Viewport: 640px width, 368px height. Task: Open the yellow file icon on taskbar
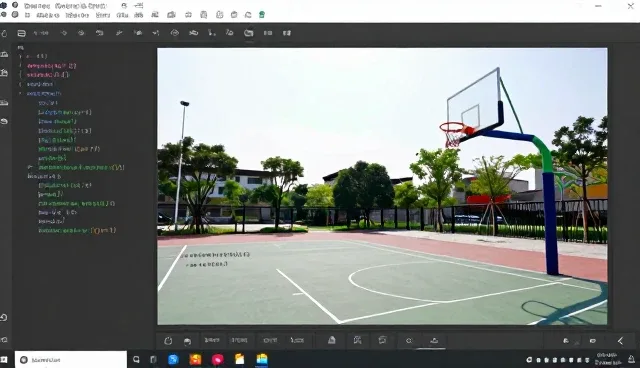240,359
